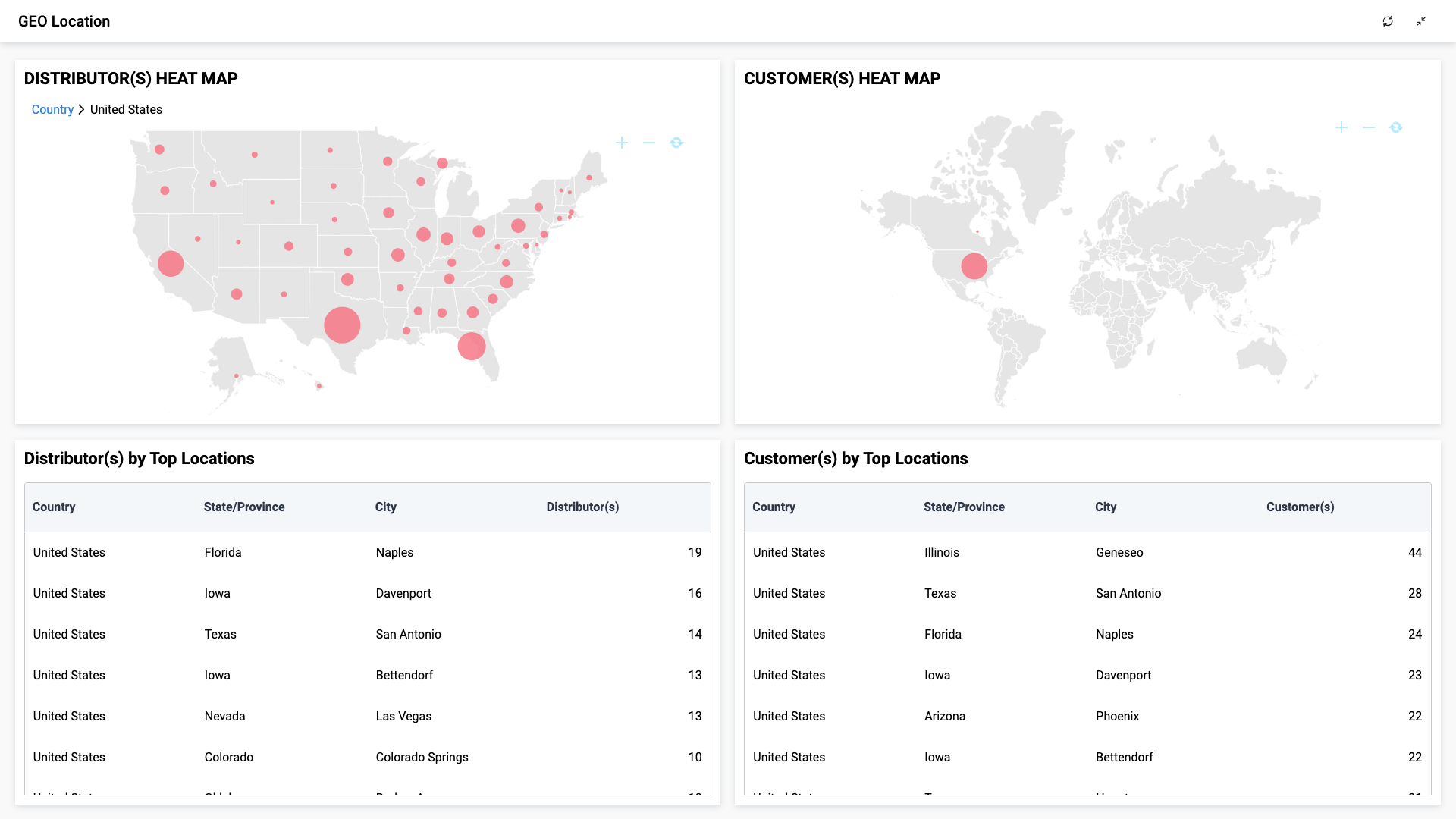Reset zoom on the distributor heat map
The height and width of the screenshot is (819, 1456).
[676, 143]
